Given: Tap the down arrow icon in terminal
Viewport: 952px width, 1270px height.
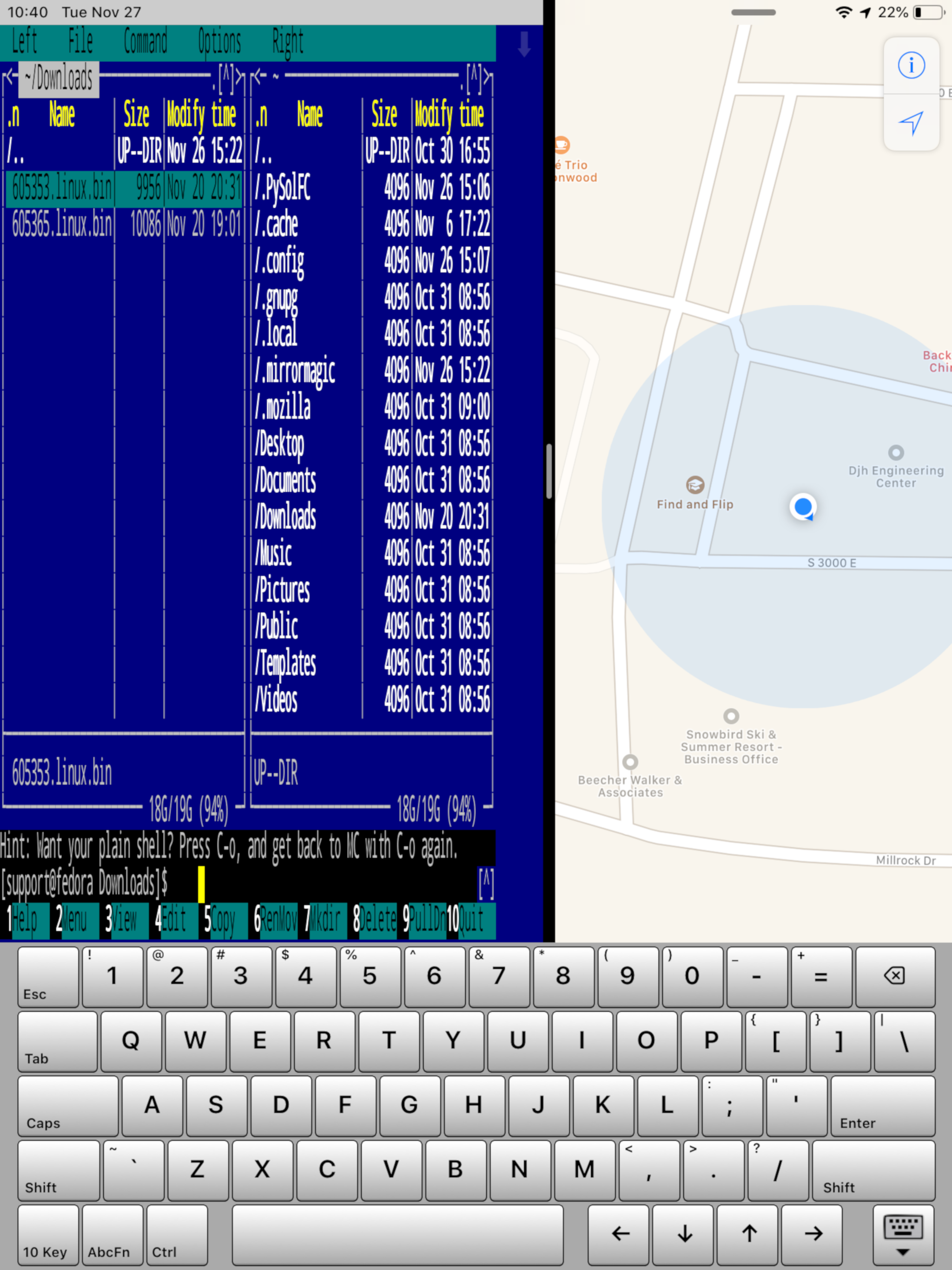Looking at the screenshot, I should point(524,44).
